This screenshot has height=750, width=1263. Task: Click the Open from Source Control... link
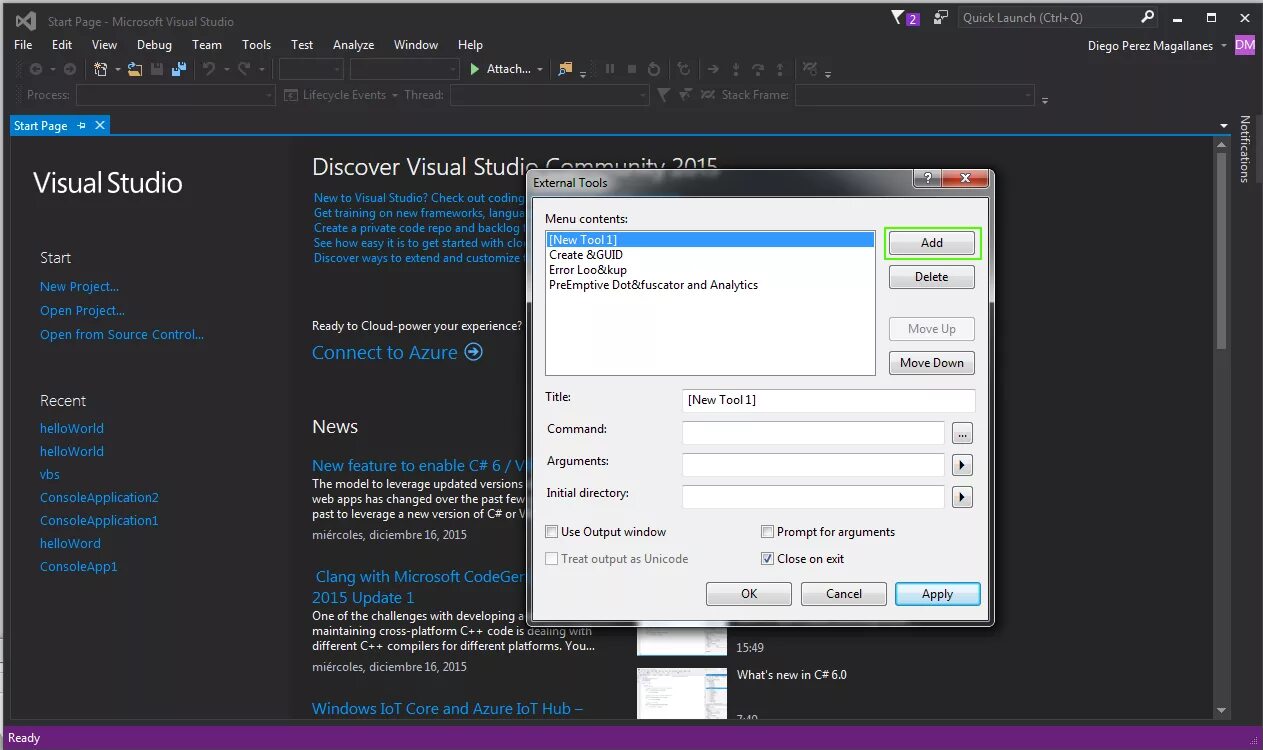(122, 334)
